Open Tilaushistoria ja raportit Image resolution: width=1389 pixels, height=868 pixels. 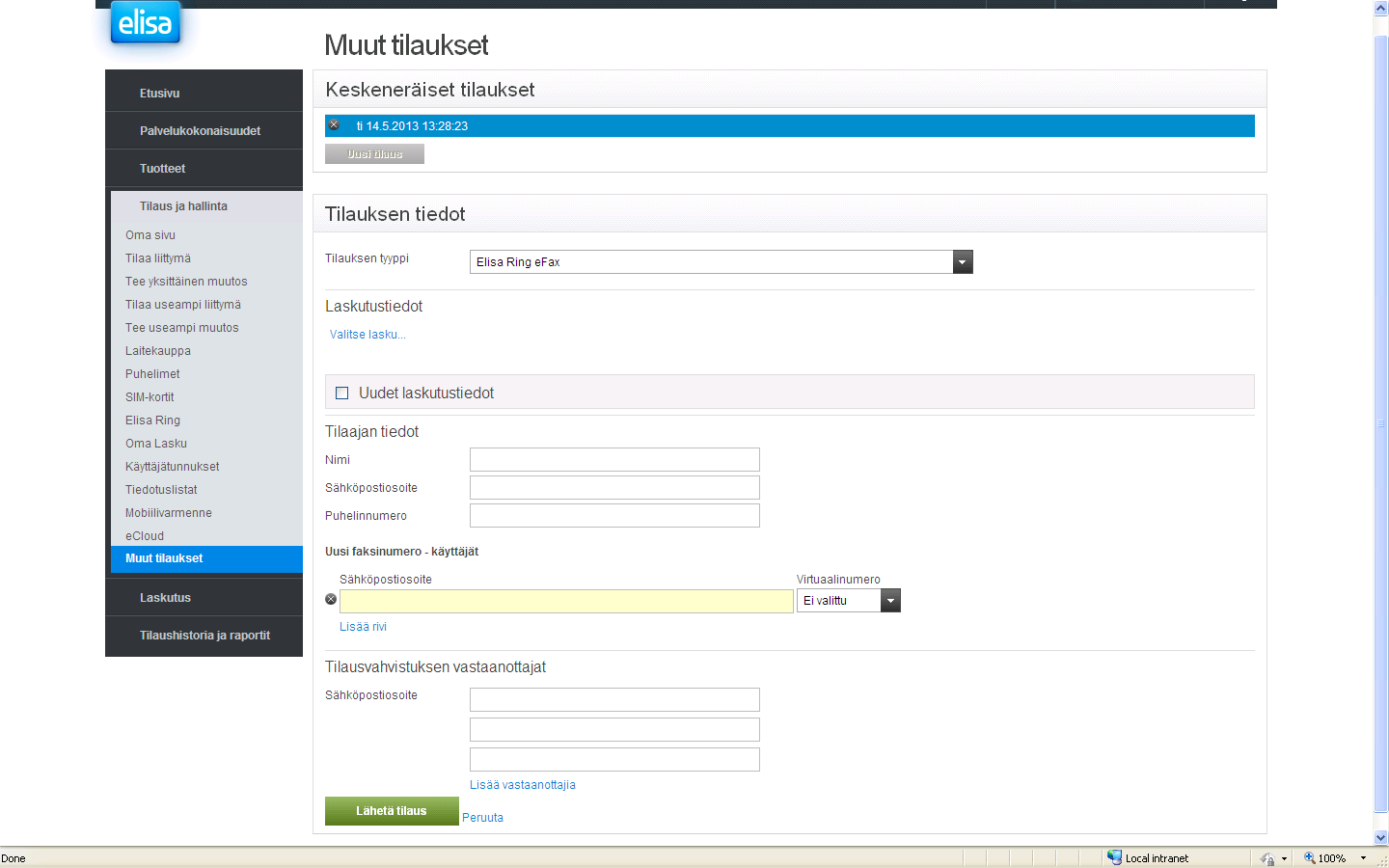[x=204, y=636]
